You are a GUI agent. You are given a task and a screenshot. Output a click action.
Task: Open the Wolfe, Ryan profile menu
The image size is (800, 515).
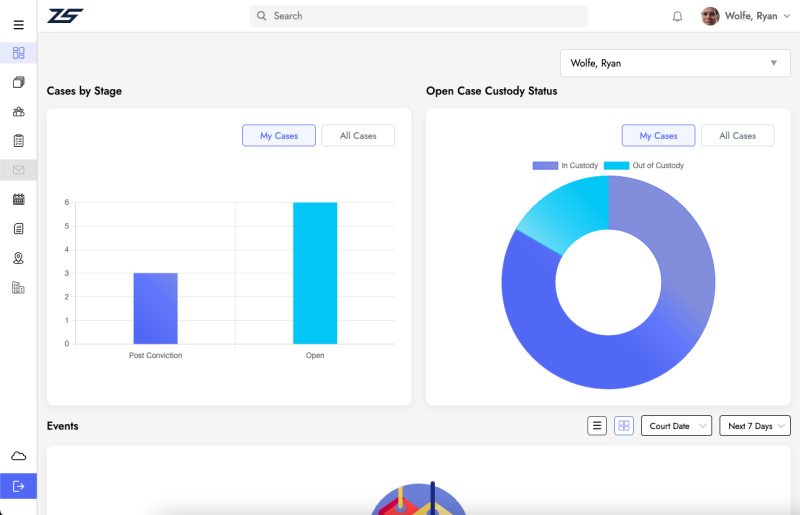[745, 16]
